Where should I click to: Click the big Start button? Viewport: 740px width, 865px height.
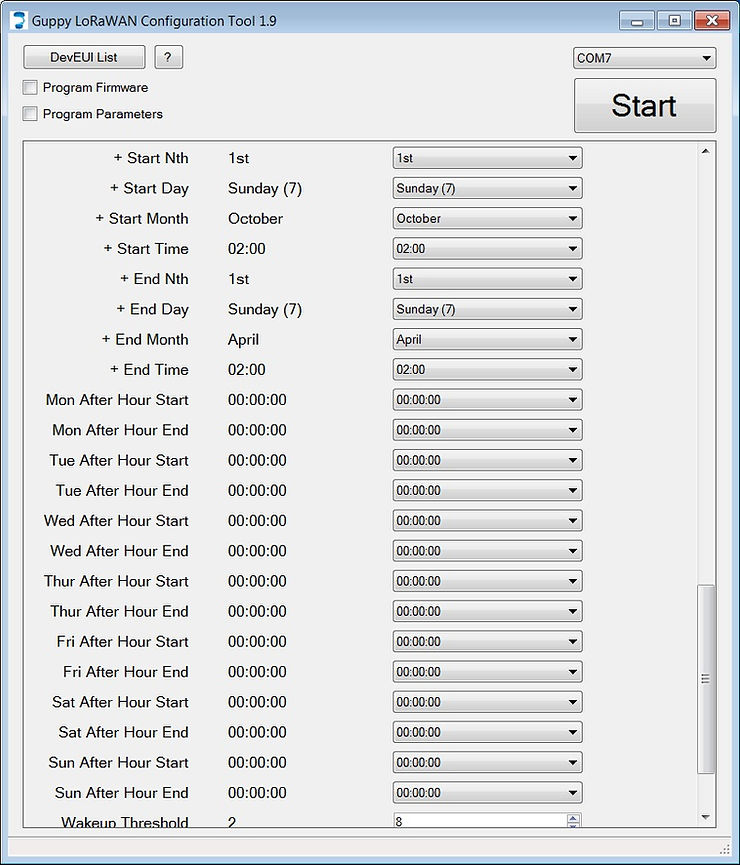[645, 105]
